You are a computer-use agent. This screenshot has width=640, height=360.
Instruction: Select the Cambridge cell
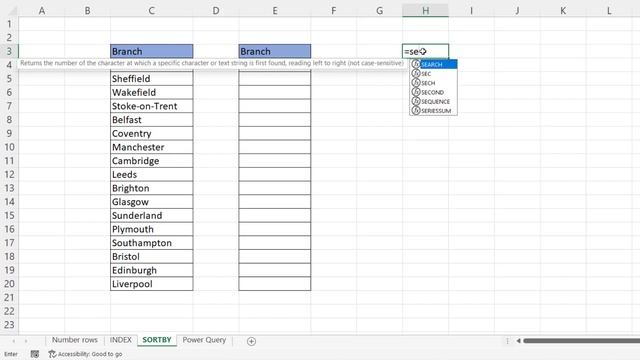click(151, 161)
